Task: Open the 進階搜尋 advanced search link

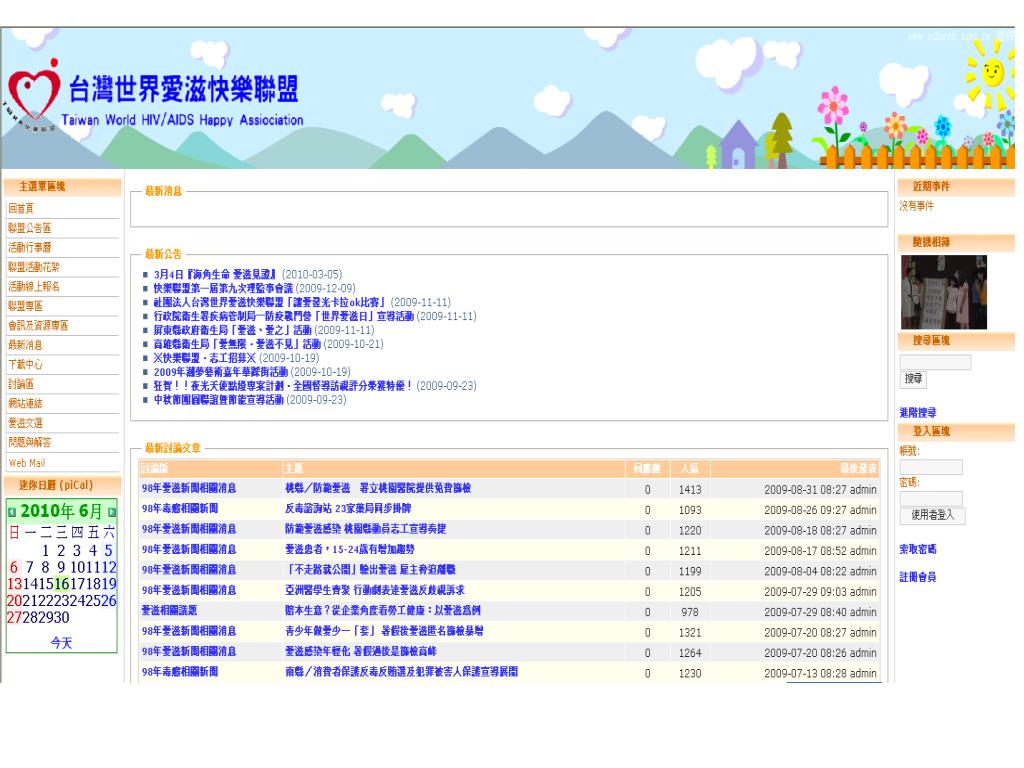Action: pos(918,412)
